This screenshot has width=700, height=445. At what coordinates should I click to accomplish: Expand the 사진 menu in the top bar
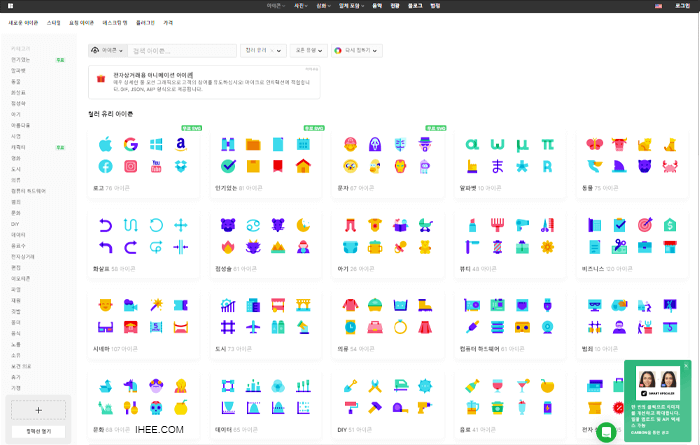coord(300,6)
